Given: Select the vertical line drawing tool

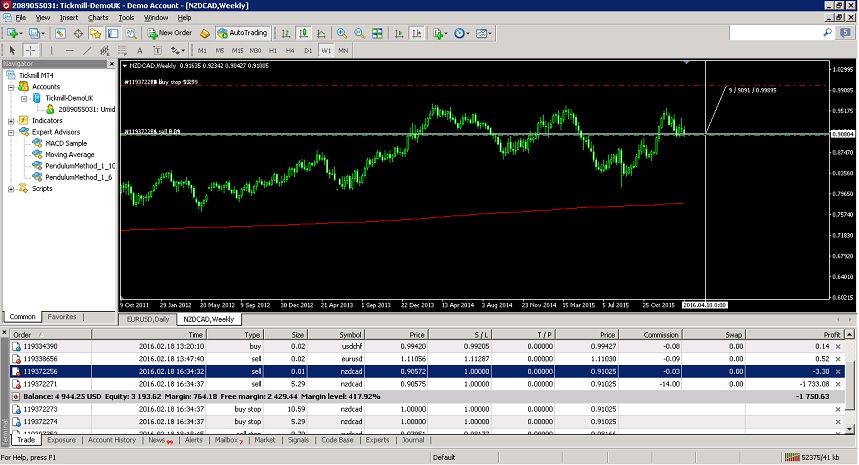Looking at the screenshot, I should pos(51,50).
